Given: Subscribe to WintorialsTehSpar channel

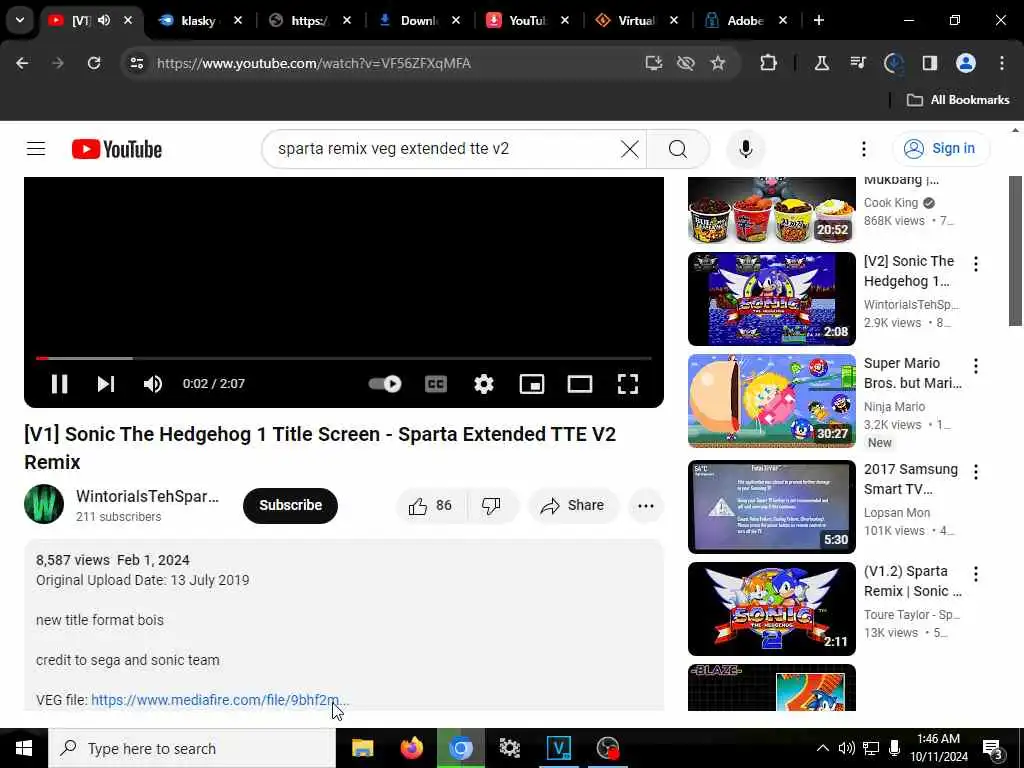Looking at the screenshot, I should pyautogui.click(x=290, y=505).
